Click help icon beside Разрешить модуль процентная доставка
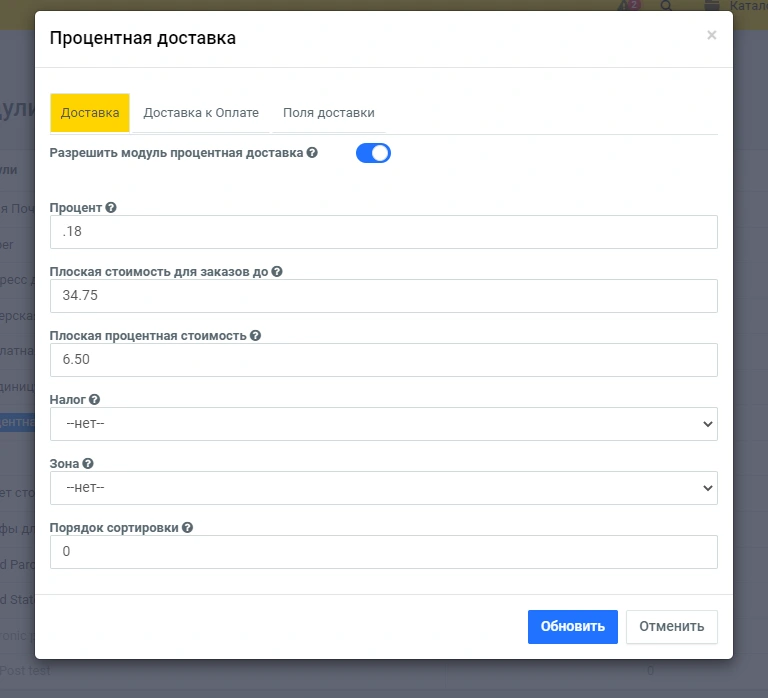The width and height of the screenshot is (768, 698). [x=312, y=153]
